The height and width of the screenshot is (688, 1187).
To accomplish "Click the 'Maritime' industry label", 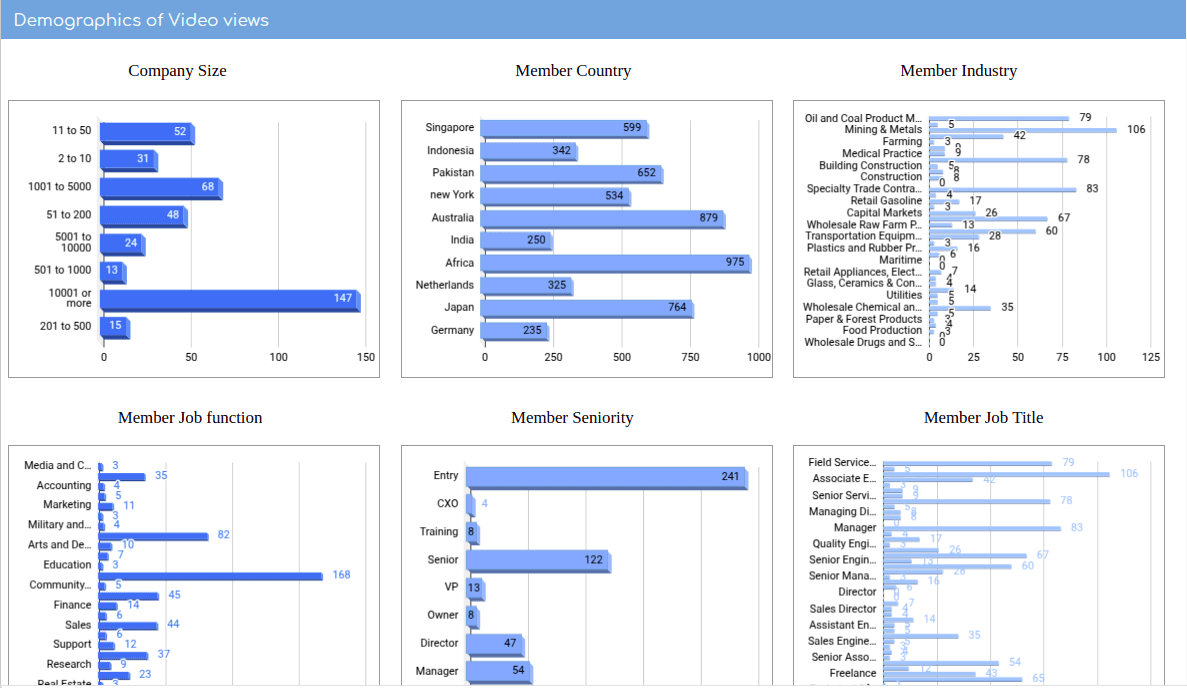I will [x=900, y=260].
